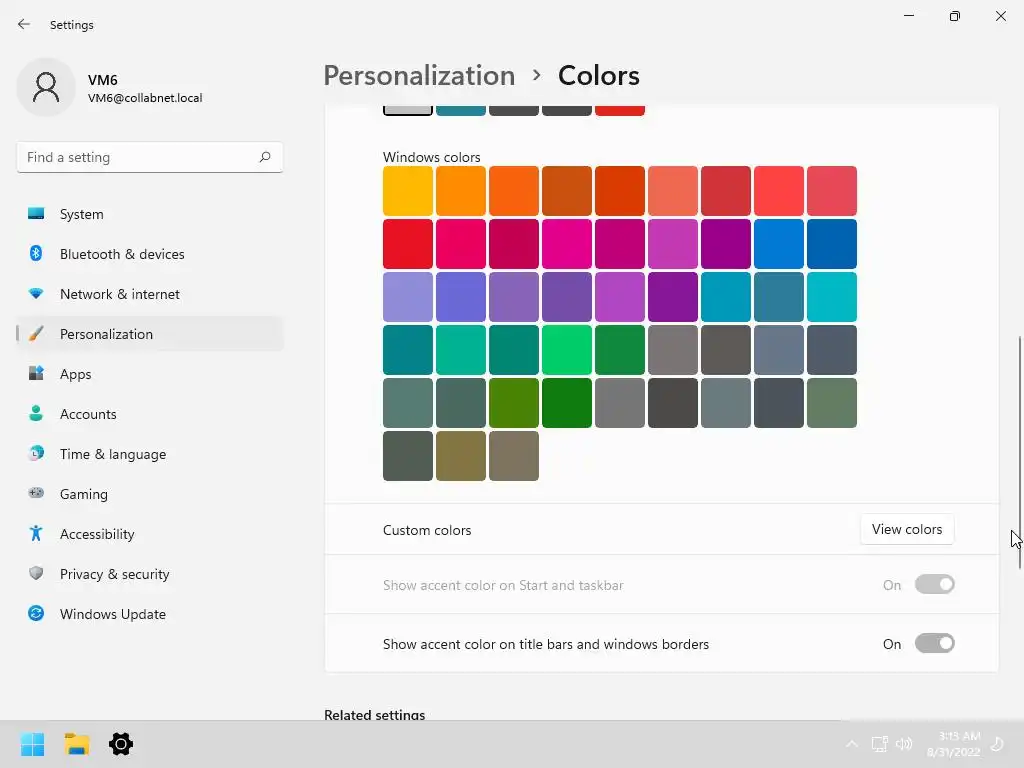Screen dimensions: 1024x768
Task: Click the Network wifi icon in sidebar
Action: (x=36, y=293)
